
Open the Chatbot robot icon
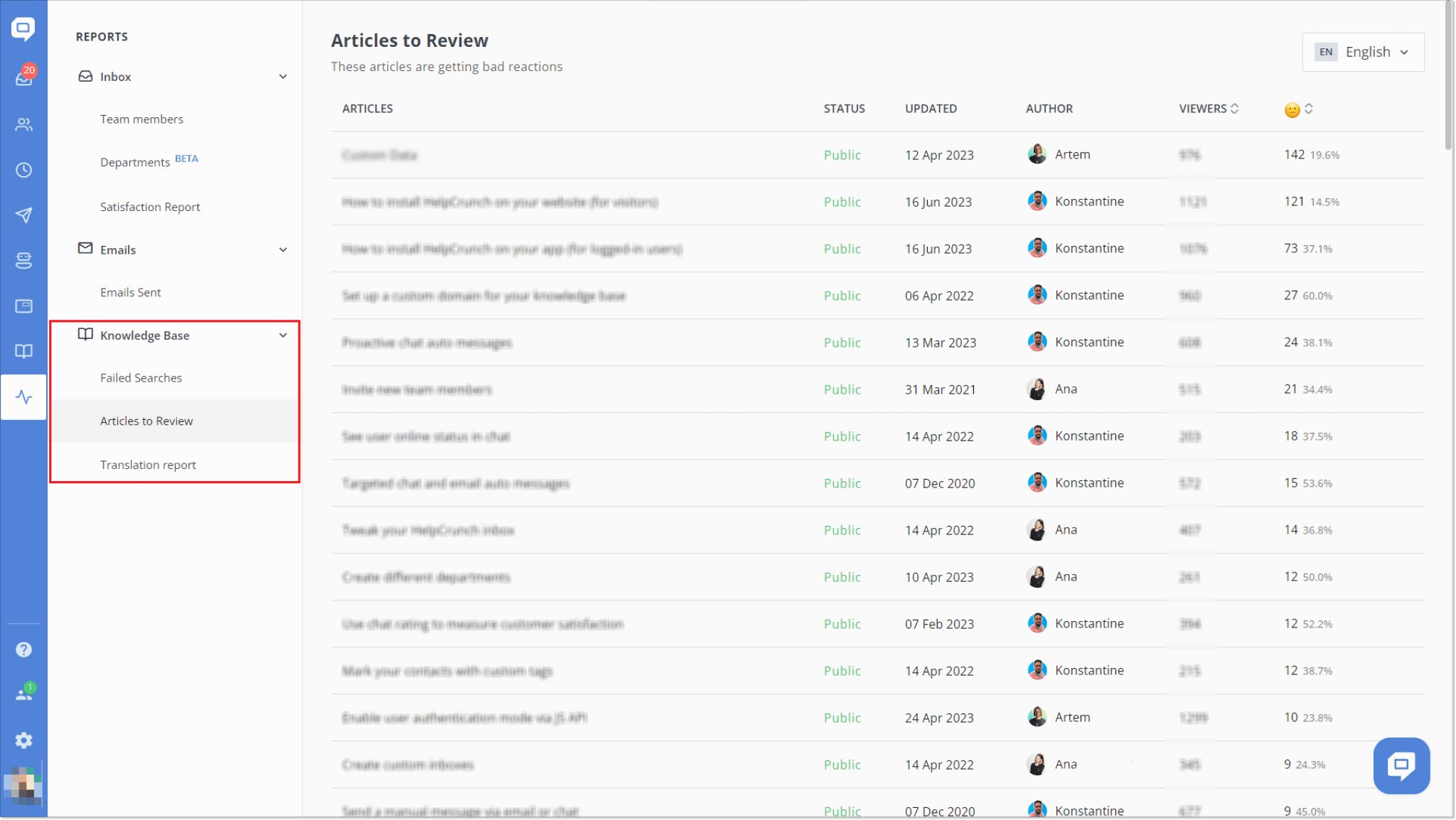click(24, 260)
